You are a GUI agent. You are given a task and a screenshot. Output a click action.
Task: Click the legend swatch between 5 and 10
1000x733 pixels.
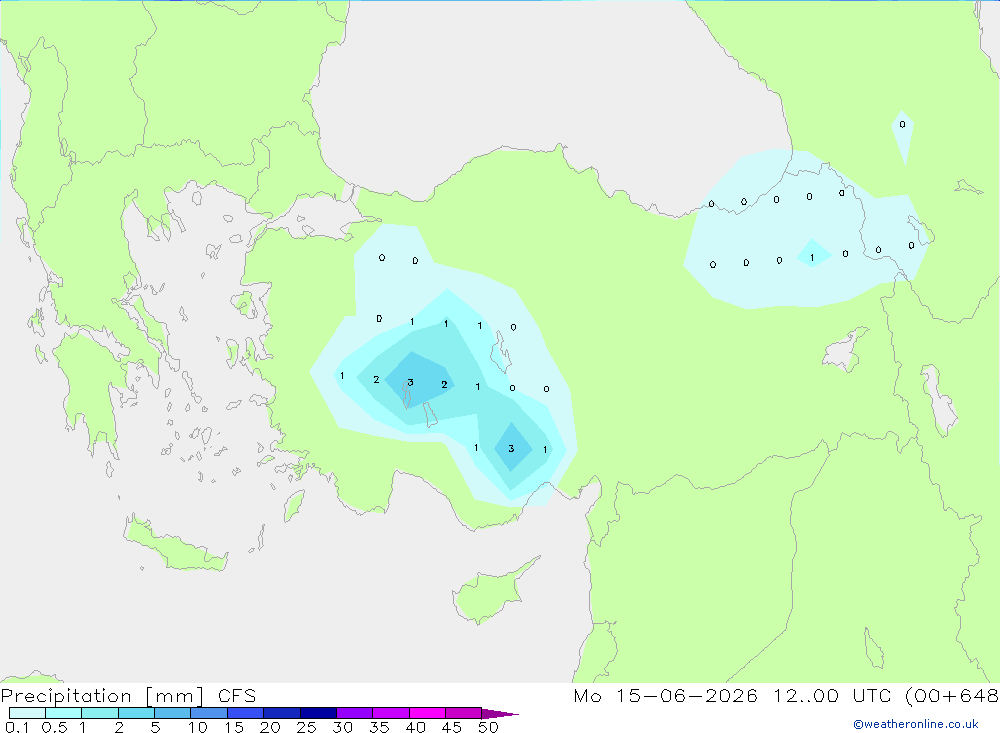173,713
